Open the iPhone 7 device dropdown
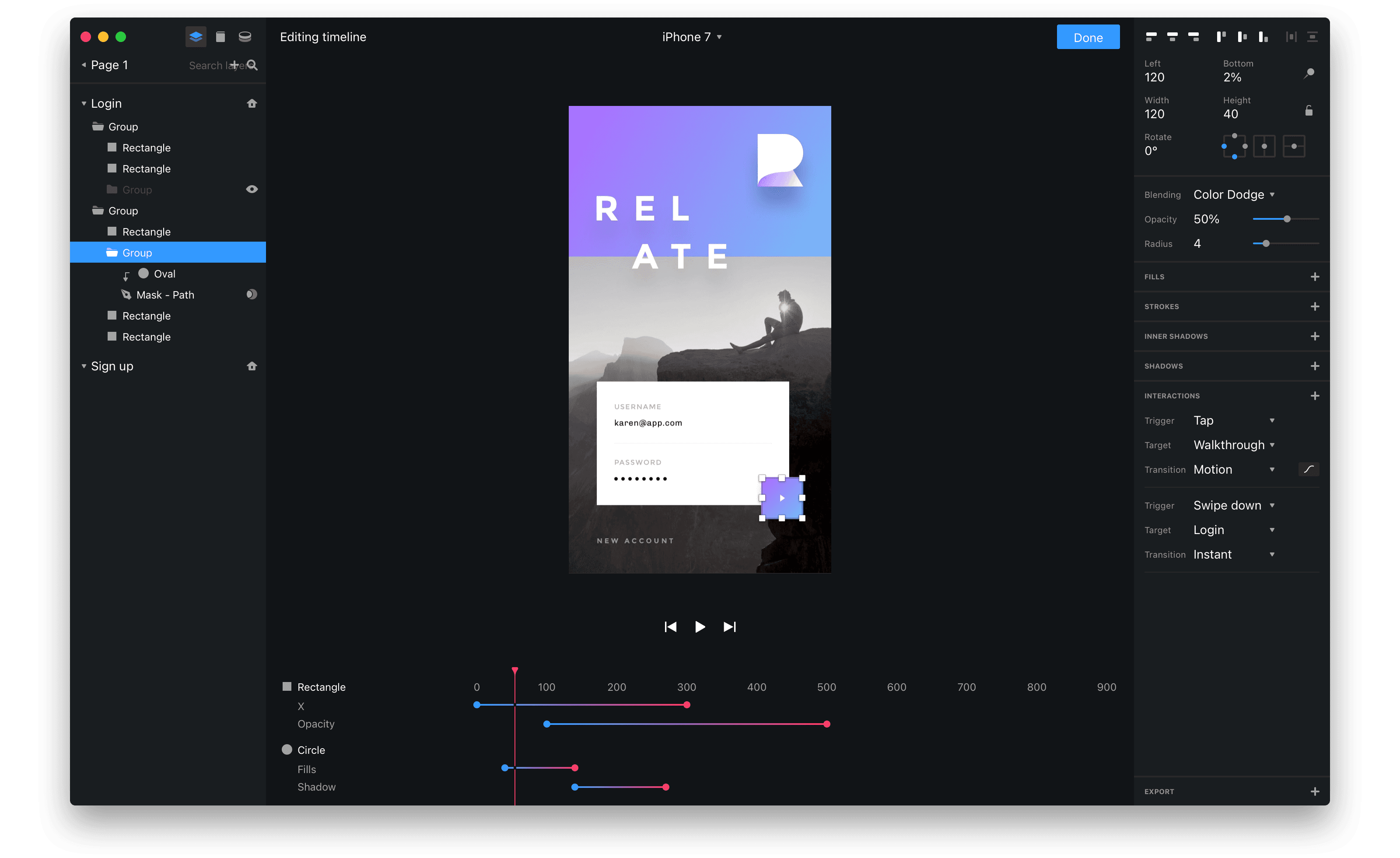 (692, 37)
